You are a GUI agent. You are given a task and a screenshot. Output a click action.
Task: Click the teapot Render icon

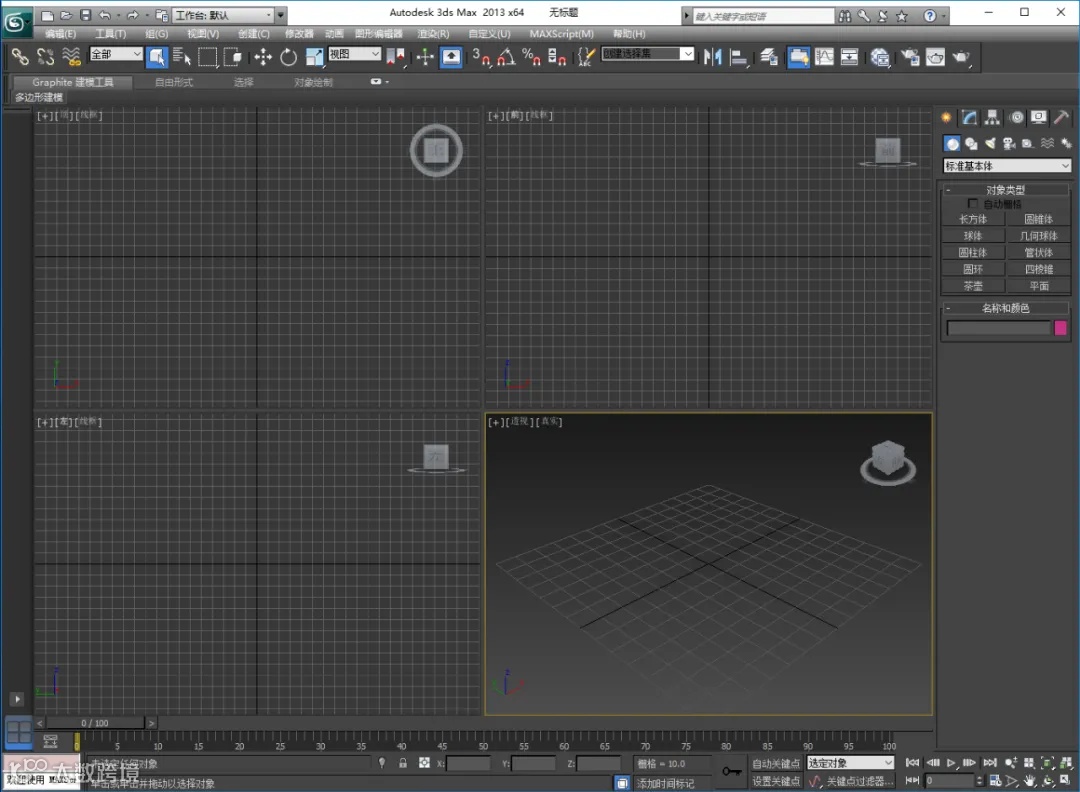pos(960,57)
